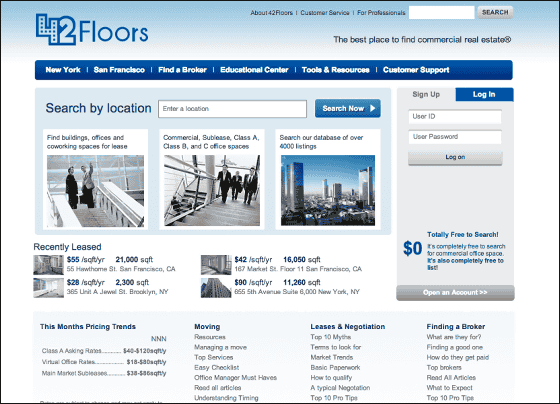
Task: Open the two men on stairs photo
Action: click(95, 191)
